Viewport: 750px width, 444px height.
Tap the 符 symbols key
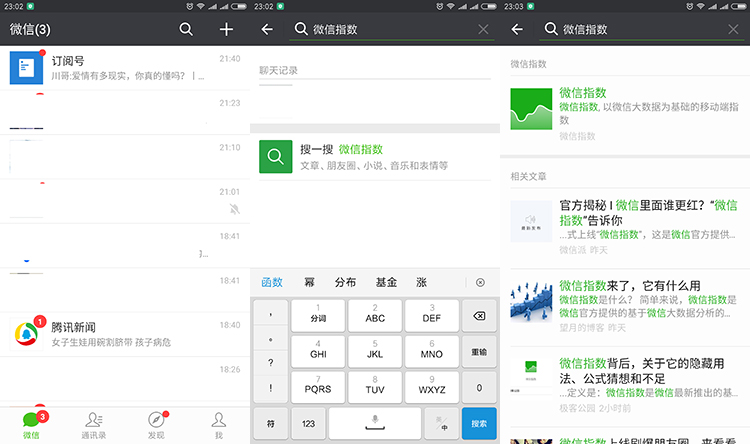click(271, 423)
